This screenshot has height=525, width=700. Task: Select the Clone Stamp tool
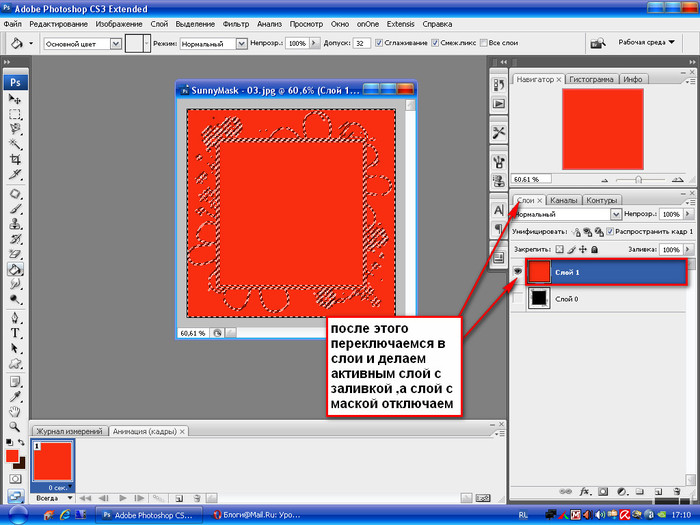15,224
